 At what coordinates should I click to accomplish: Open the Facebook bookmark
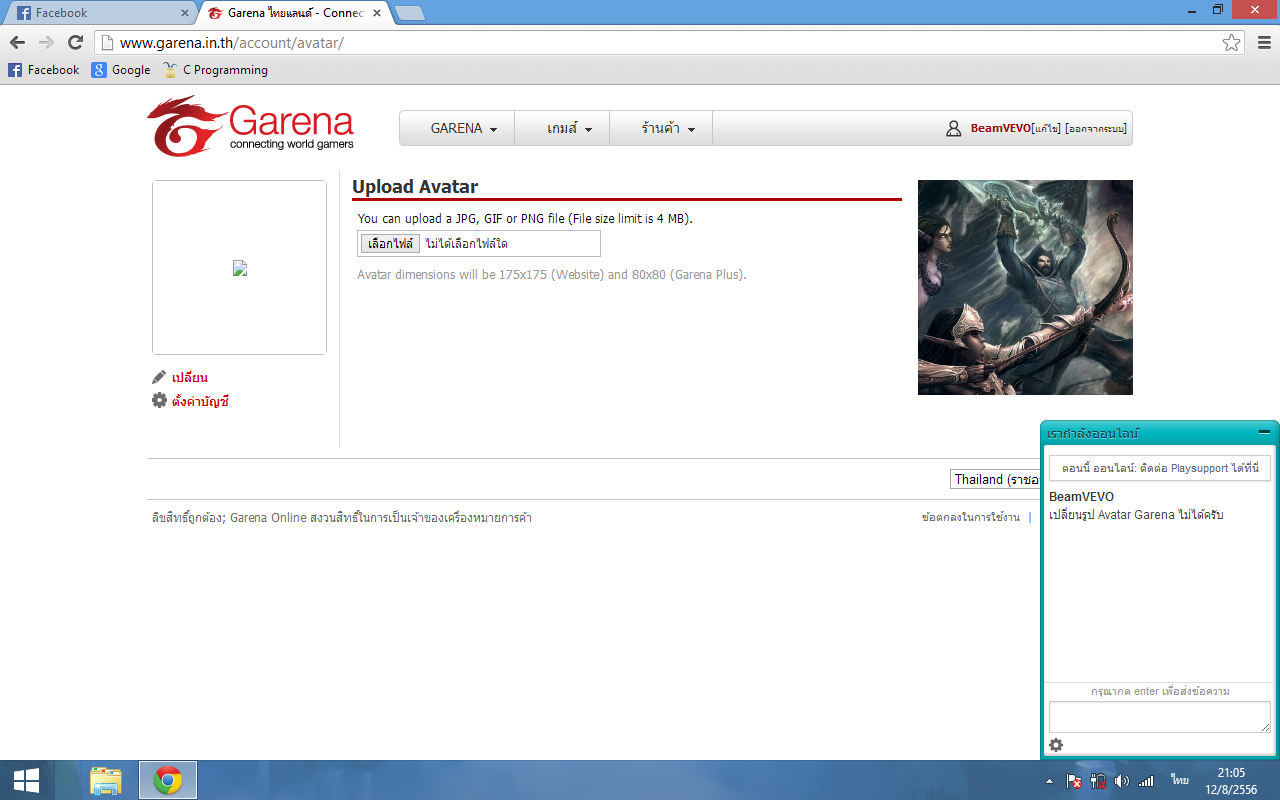(44, 70)
